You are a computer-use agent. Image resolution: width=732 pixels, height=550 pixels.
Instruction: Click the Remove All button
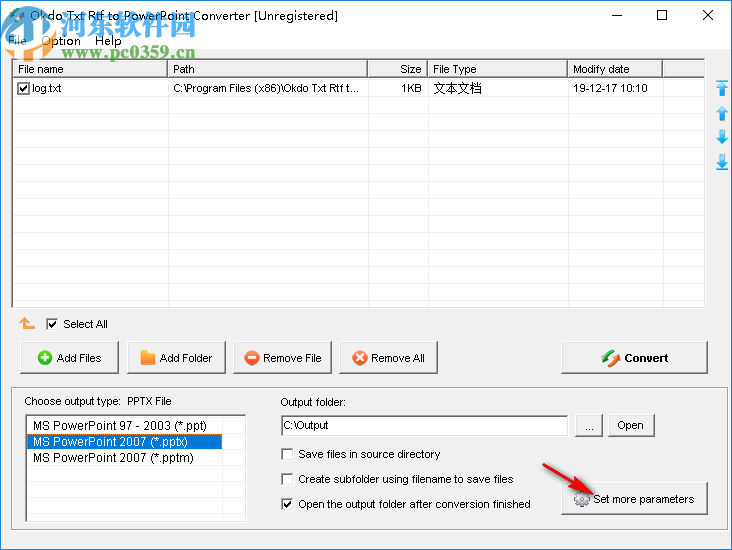tap(388, 358)
